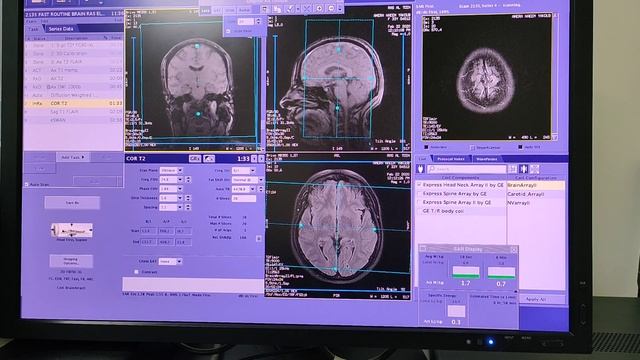
Task: Check Express Spine Array by GE
Action: (419, 194)
